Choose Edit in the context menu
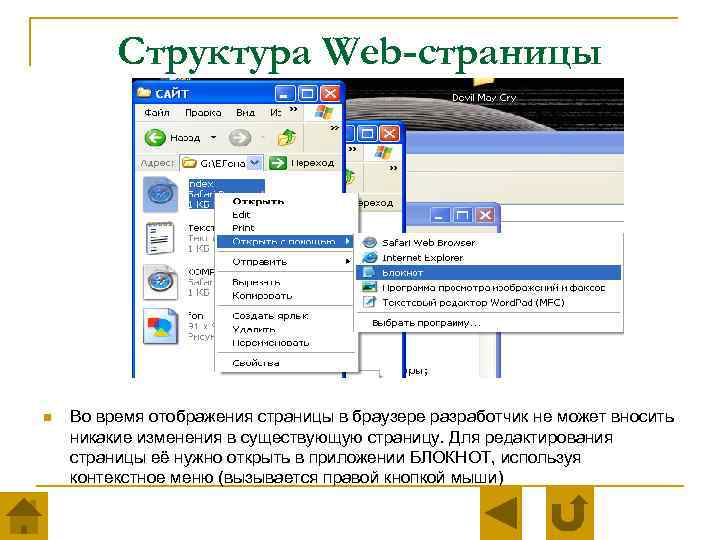This screenshot has width=720, height=540. pos(286,214)
